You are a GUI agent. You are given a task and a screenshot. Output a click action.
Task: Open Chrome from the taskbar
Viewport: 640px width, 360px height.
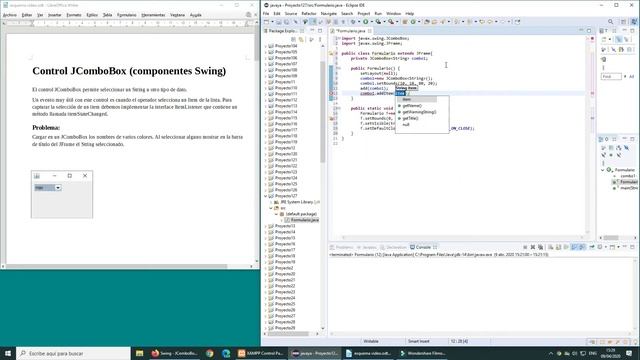click(210, 353)
